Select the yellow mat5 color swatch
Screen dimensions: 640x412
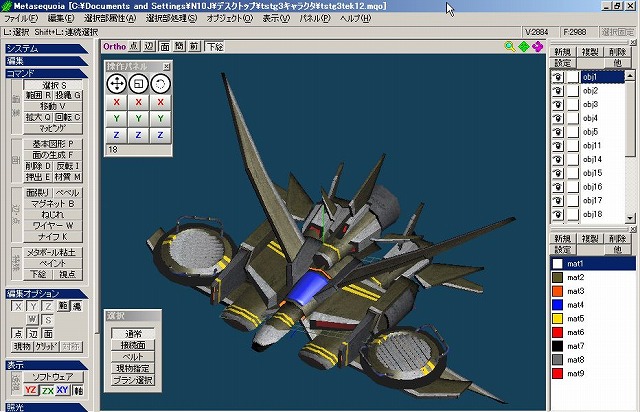pos(558,319)
